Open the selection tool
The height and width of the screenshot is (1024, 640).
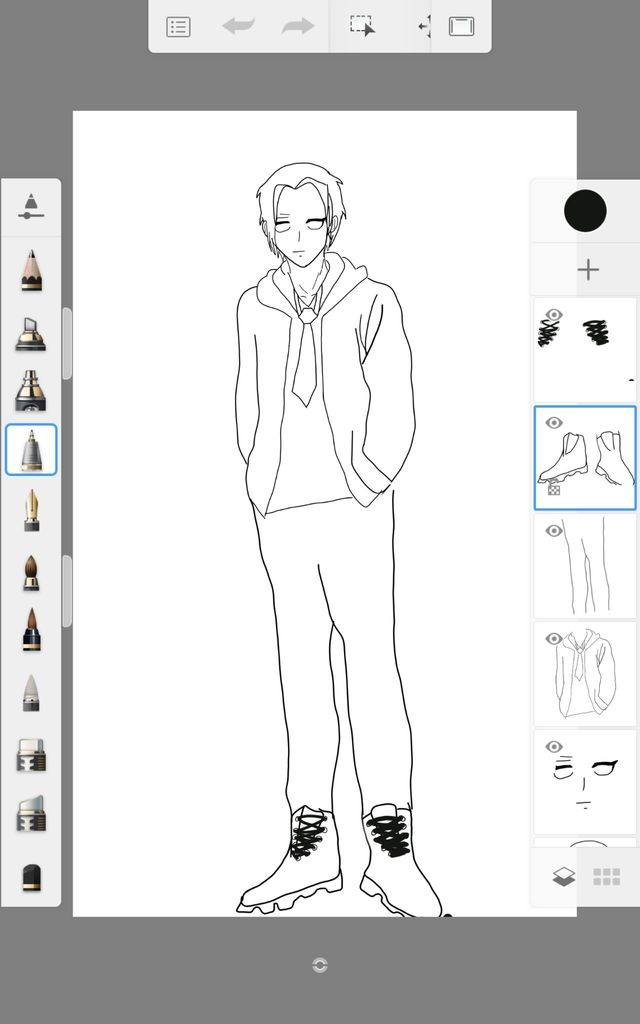tap(362, 26)
